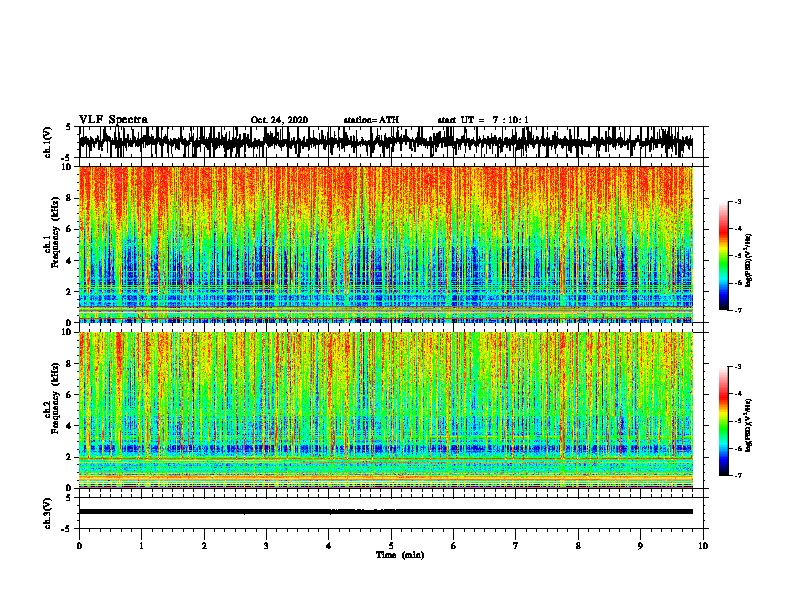This screenshot has height=612, width=792.
Task: Click time axis tick label "1"
Action: pyautogui.click(x=142, y=546)
